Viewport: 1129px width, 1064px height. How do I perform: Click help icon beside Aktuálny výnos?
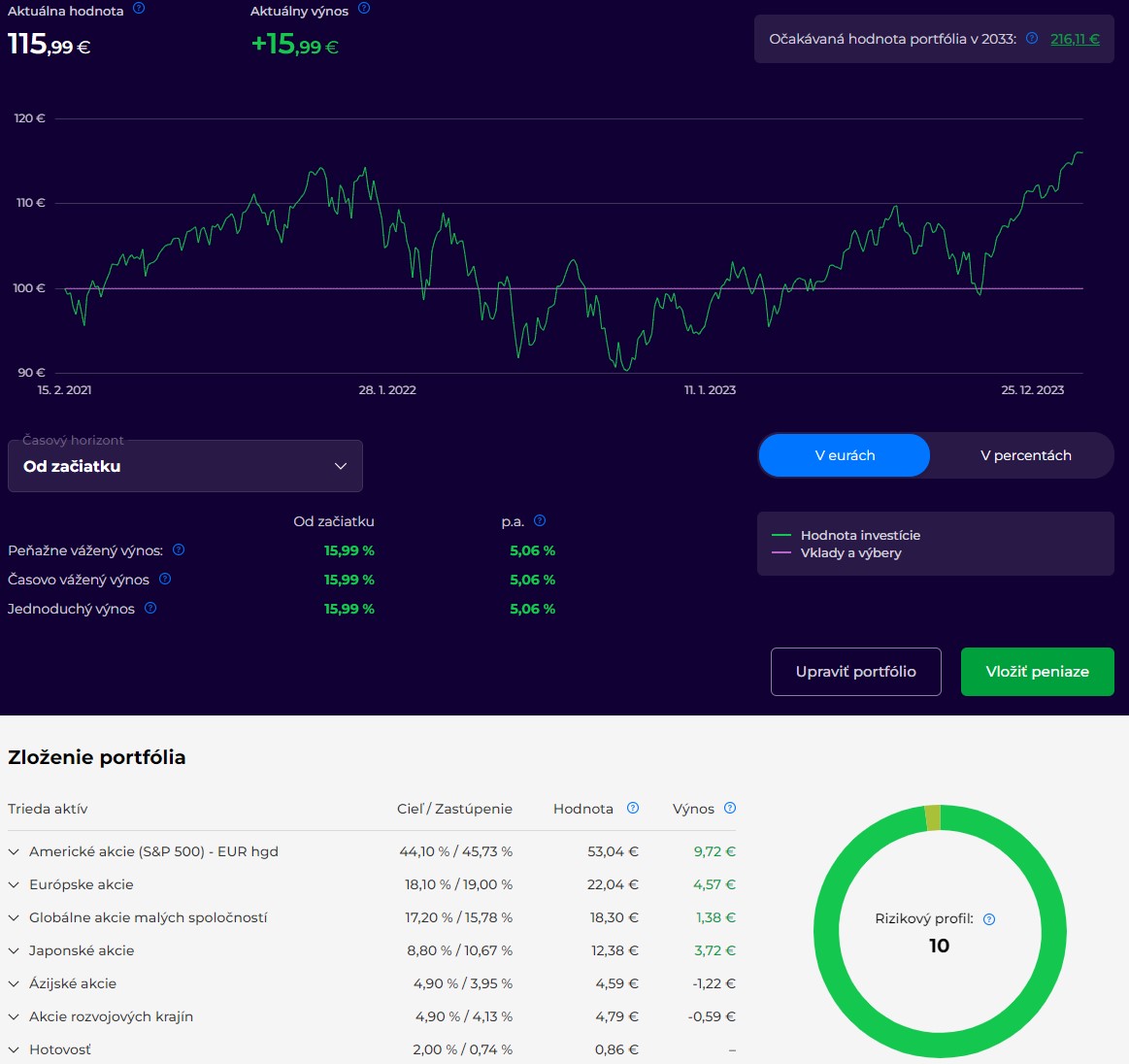pos(364,9)
